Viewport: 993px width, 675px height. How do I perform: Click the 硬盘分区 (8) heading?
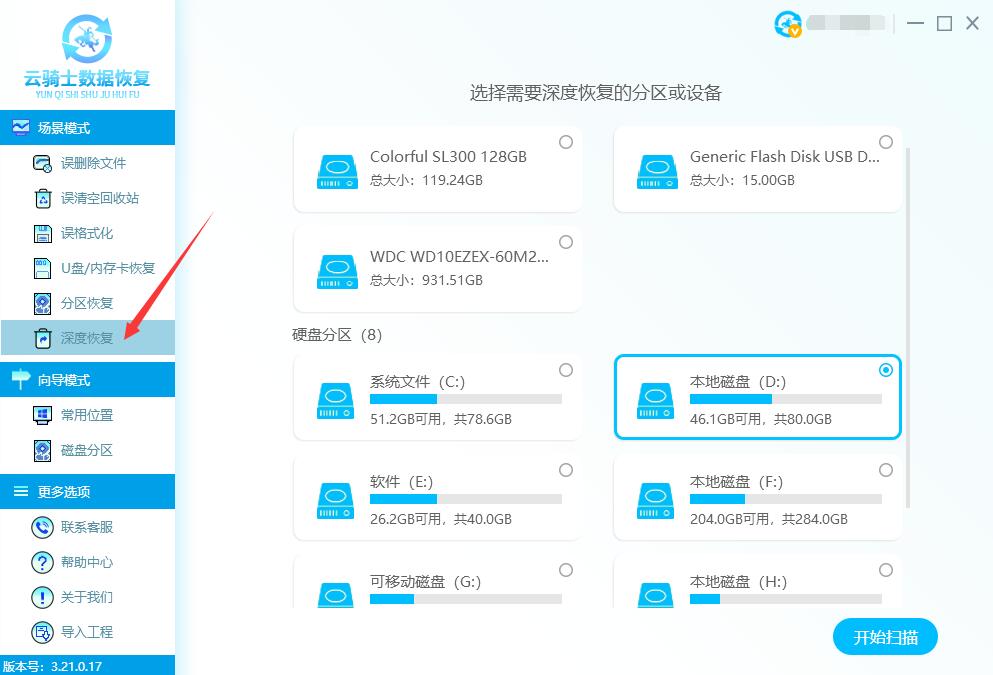(x=337, y=334)
